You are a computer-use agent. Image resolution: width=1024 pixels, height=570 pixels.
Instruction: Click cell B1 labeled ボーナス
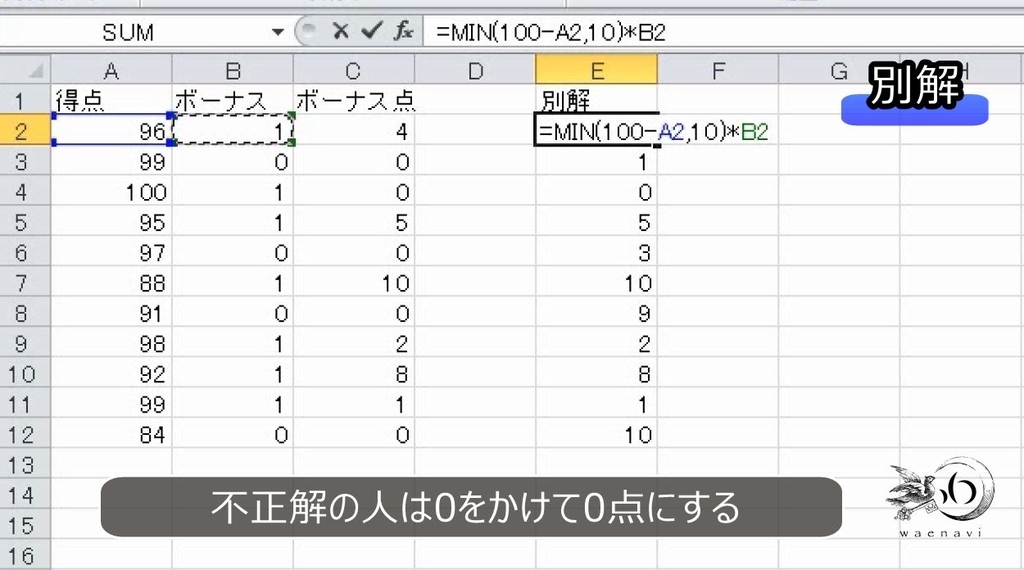(232, 100)
